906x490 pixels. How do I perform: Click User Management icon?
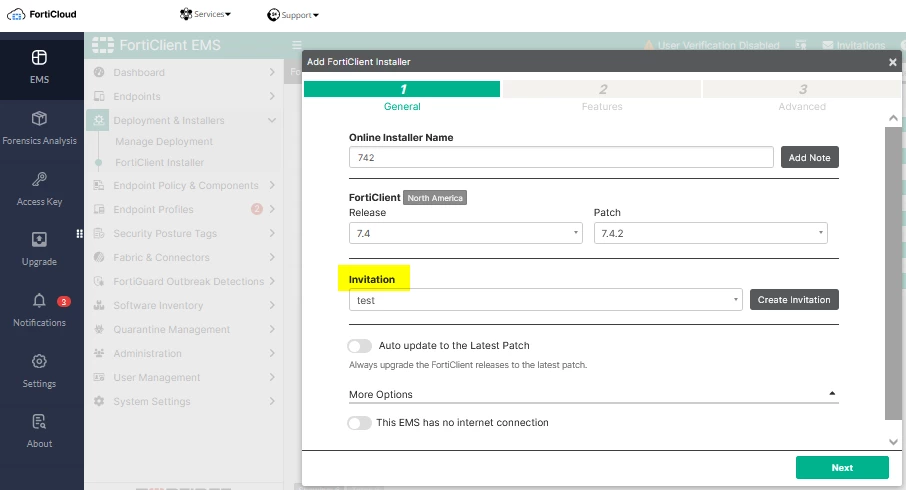[99, 377]
